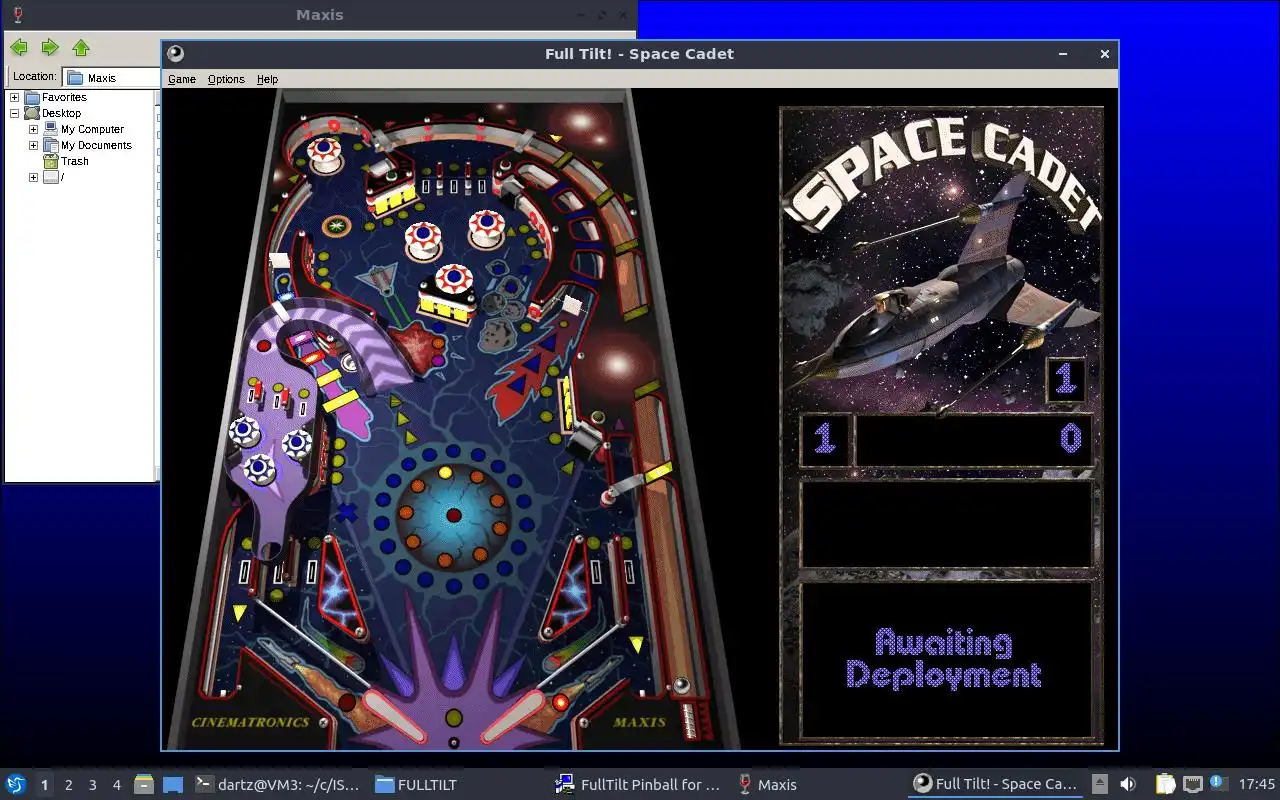The width and height of the screenshot is (1280, 800).
Task: Click the top-left bumper on the table
Action: click(324, 155)
